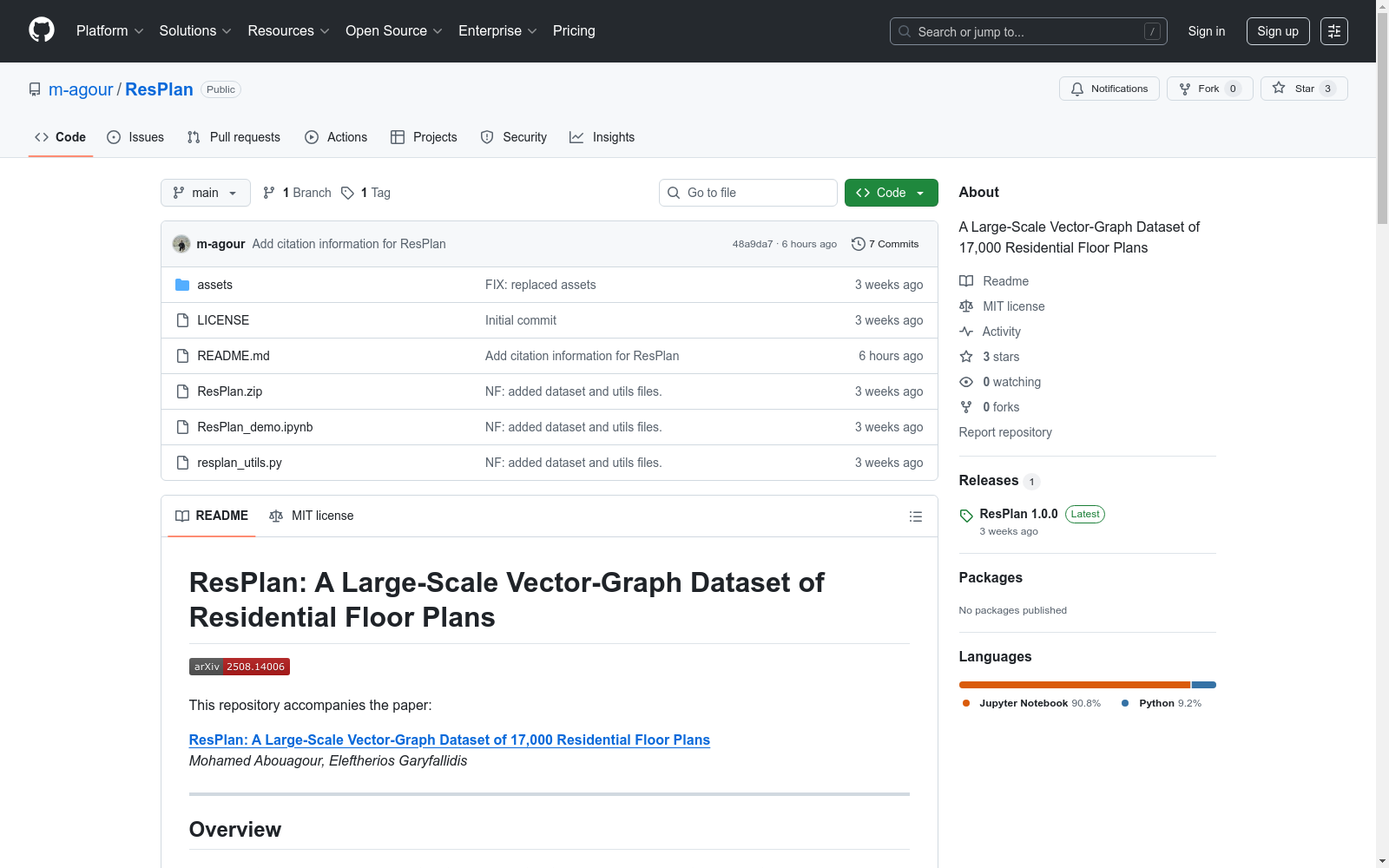This screenshot has height=868, width=1389.
Task: Click the book icon beside Readme
Action: tap(966, 281)
